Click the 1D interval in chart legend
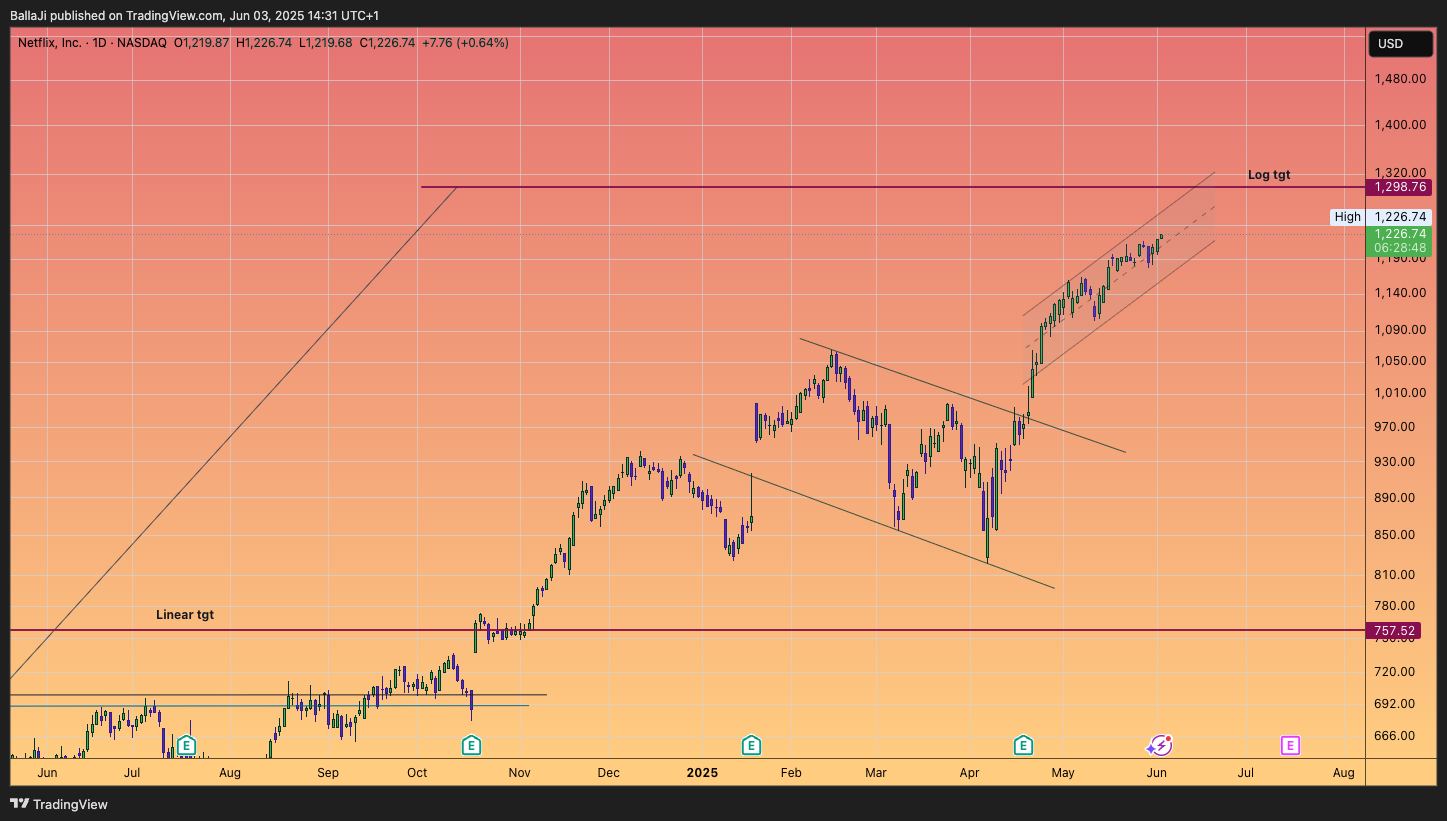 click(x=100, y=43)
